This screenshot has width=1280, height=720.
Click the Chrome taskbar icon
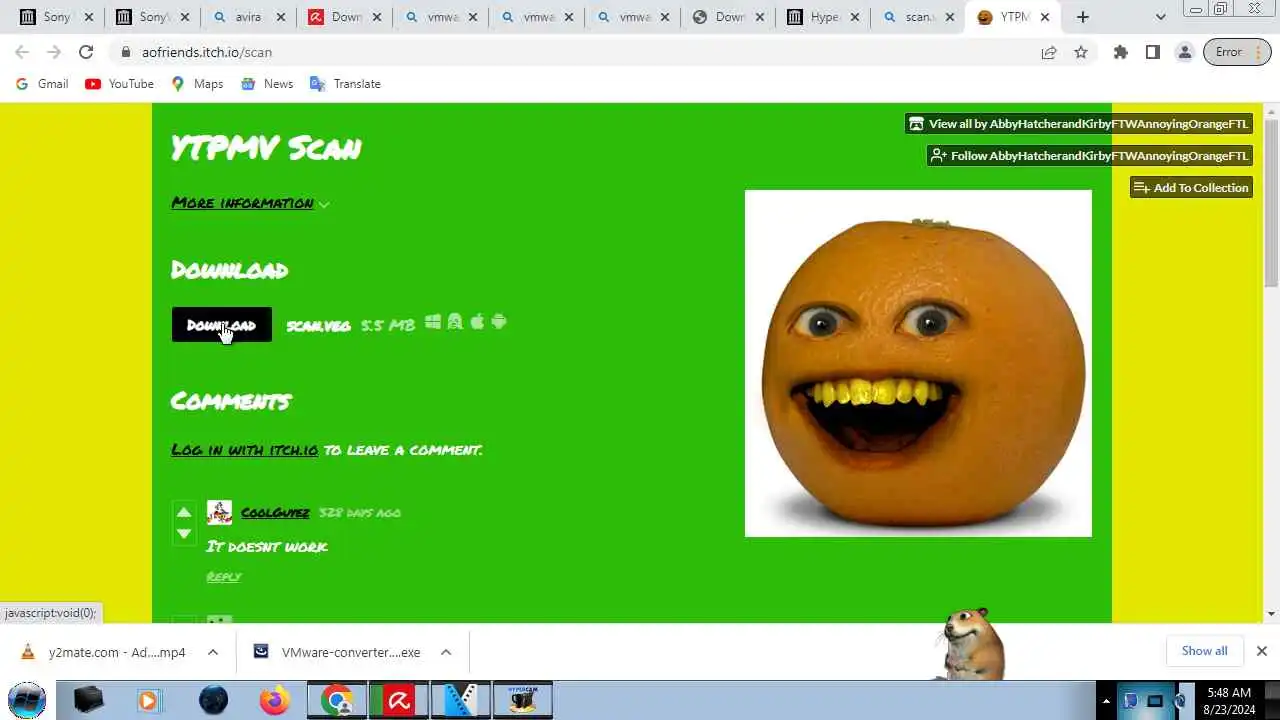pyautogui.click(x=337, y=700)
